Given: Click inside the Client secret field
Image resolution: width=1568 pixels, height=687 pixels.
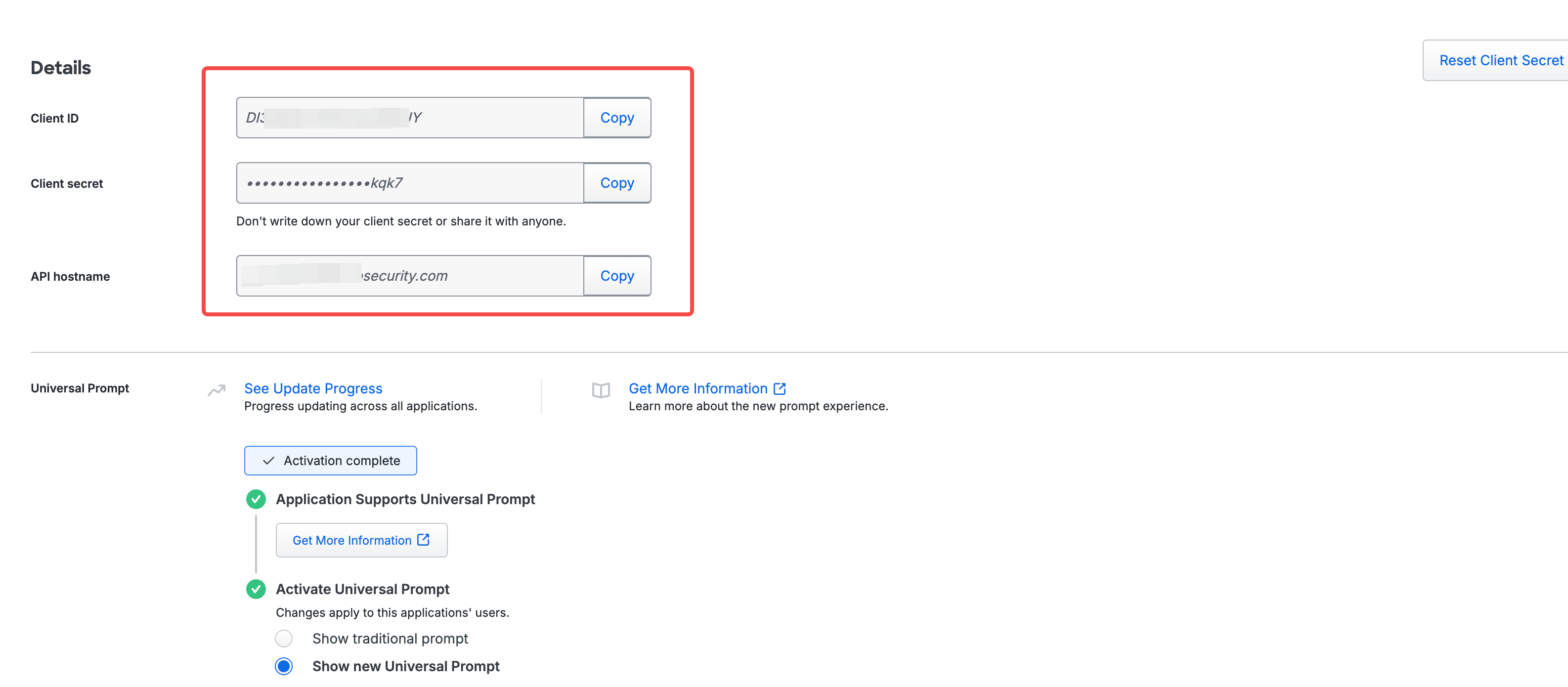Looking at the screenshot, I should tap(410, 182).
